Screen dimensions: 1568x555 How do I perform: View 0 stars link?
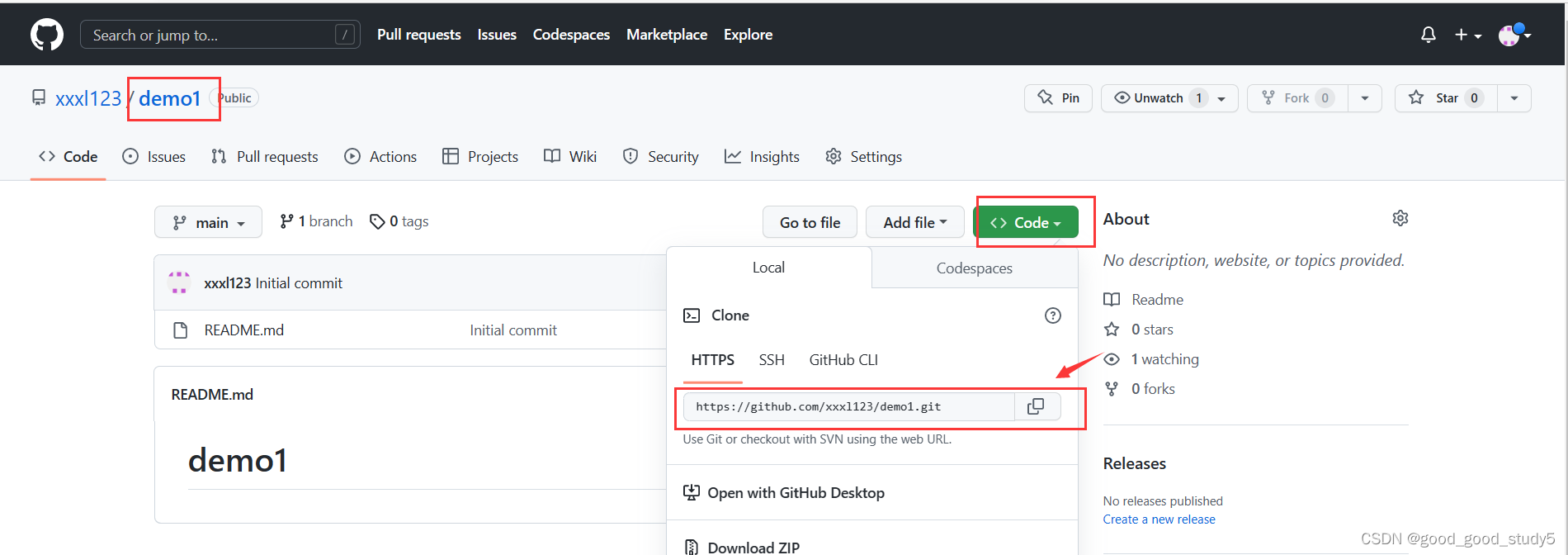coord(1139,330)
